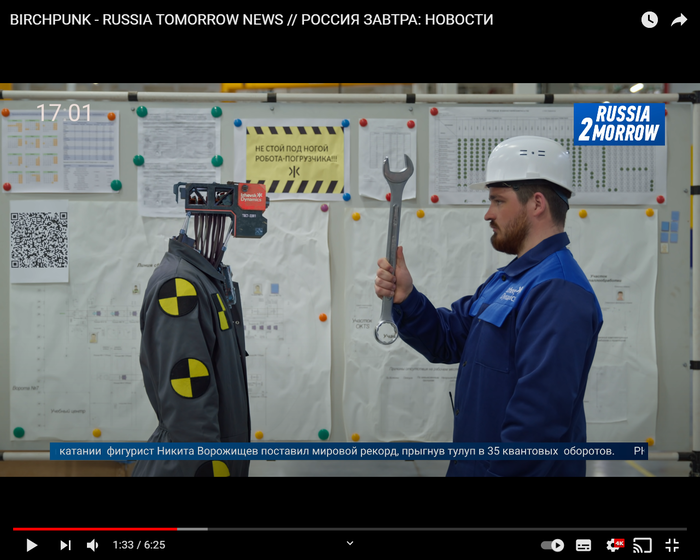This screenshot has width=700, height=560.
Task: Skip to the next video
Action: tap(65, 545)
